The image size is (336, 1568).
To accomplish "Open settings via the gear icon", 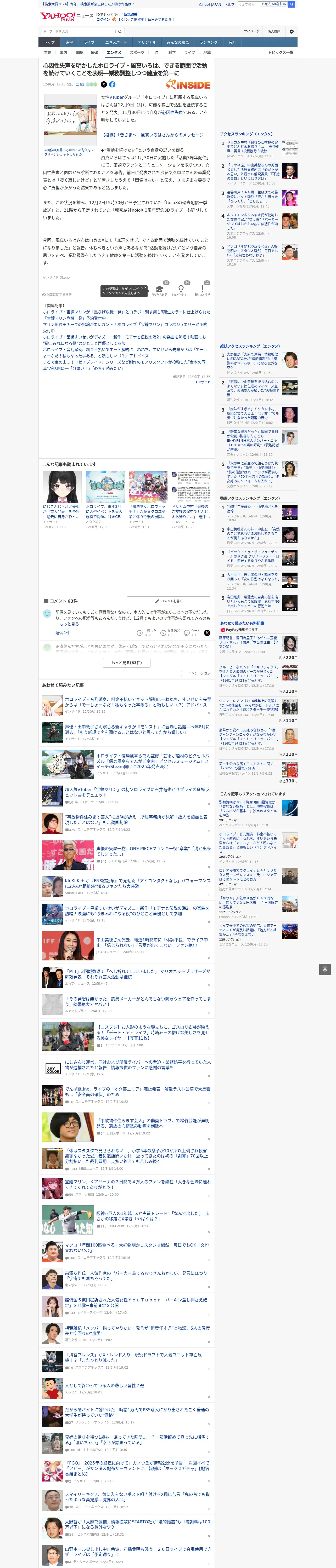I will pyautogui.click(x=292, y=31).
